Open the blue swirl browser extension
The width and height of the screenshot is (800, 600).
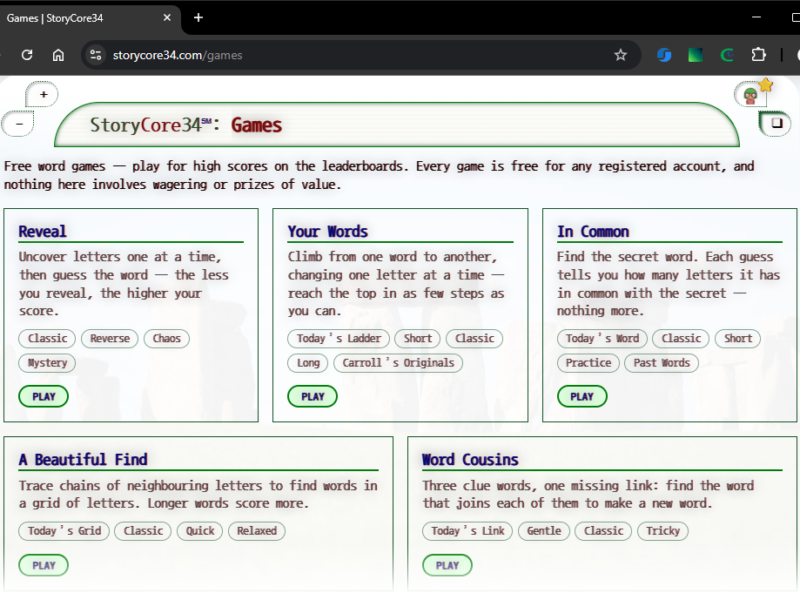coord(664,55)
